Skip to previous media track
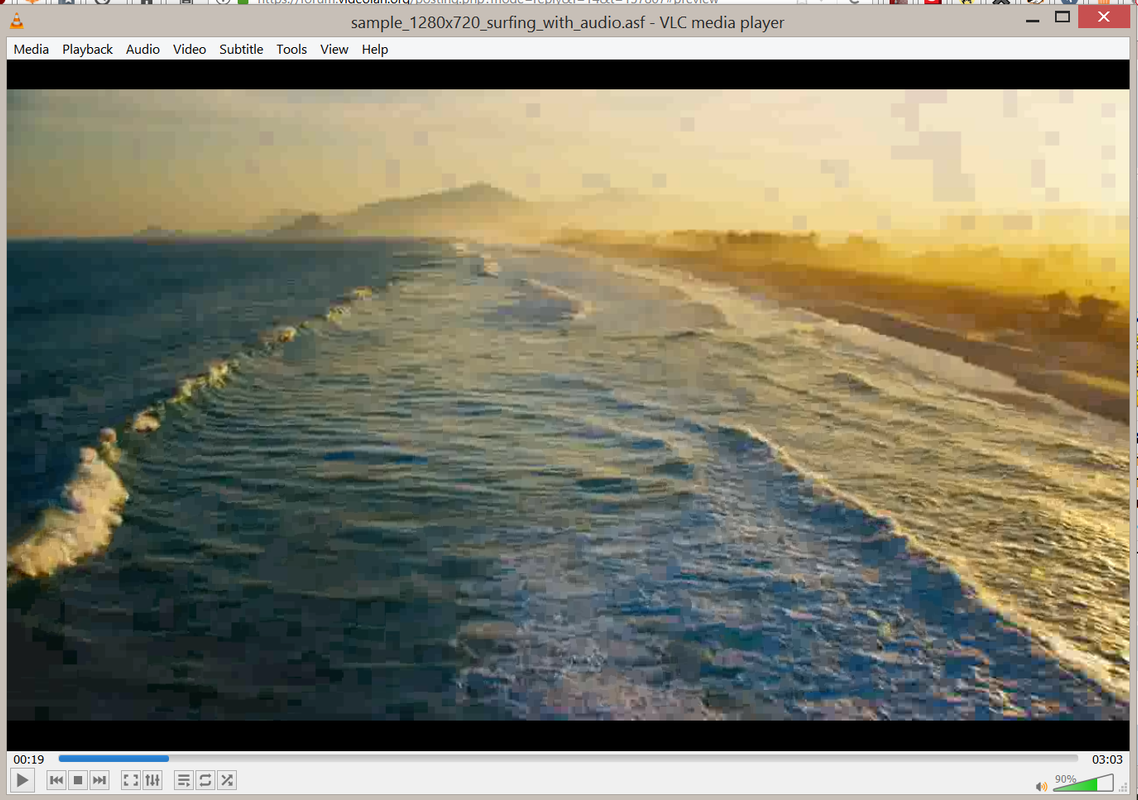This screenshot has width=1138, height=800. 56,780
